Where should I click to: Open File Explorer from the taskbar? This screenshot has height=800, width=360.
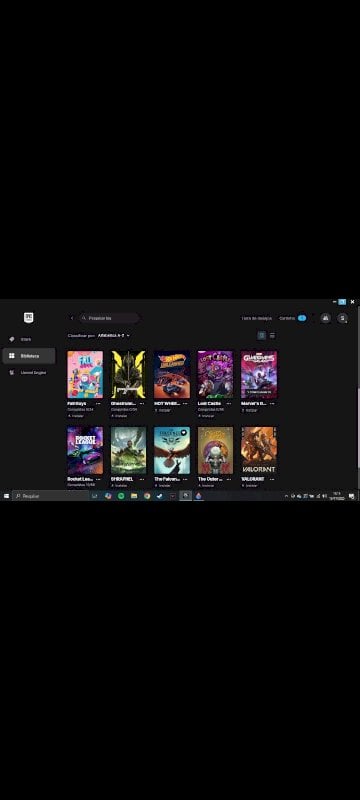(x=134, y=496)
